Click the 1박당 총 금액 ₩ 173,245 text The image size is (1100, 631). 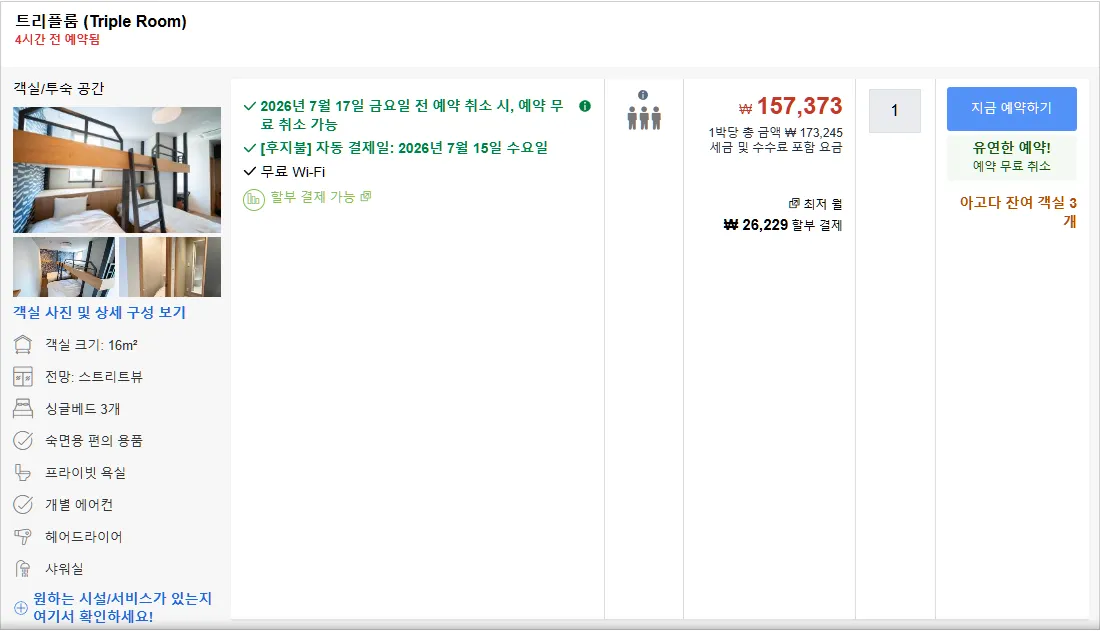(x=775, y=133)
